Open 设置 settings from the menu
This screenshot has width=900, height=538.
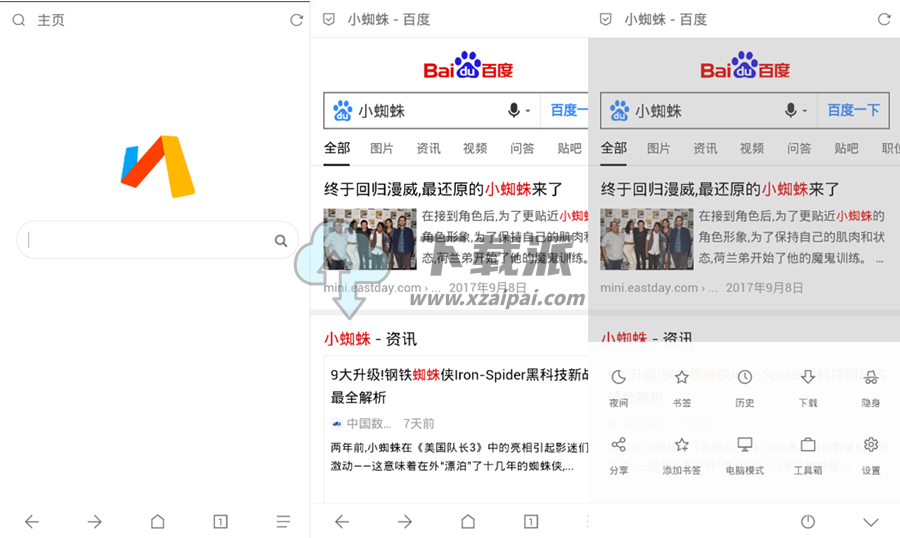tap(871, 455)
